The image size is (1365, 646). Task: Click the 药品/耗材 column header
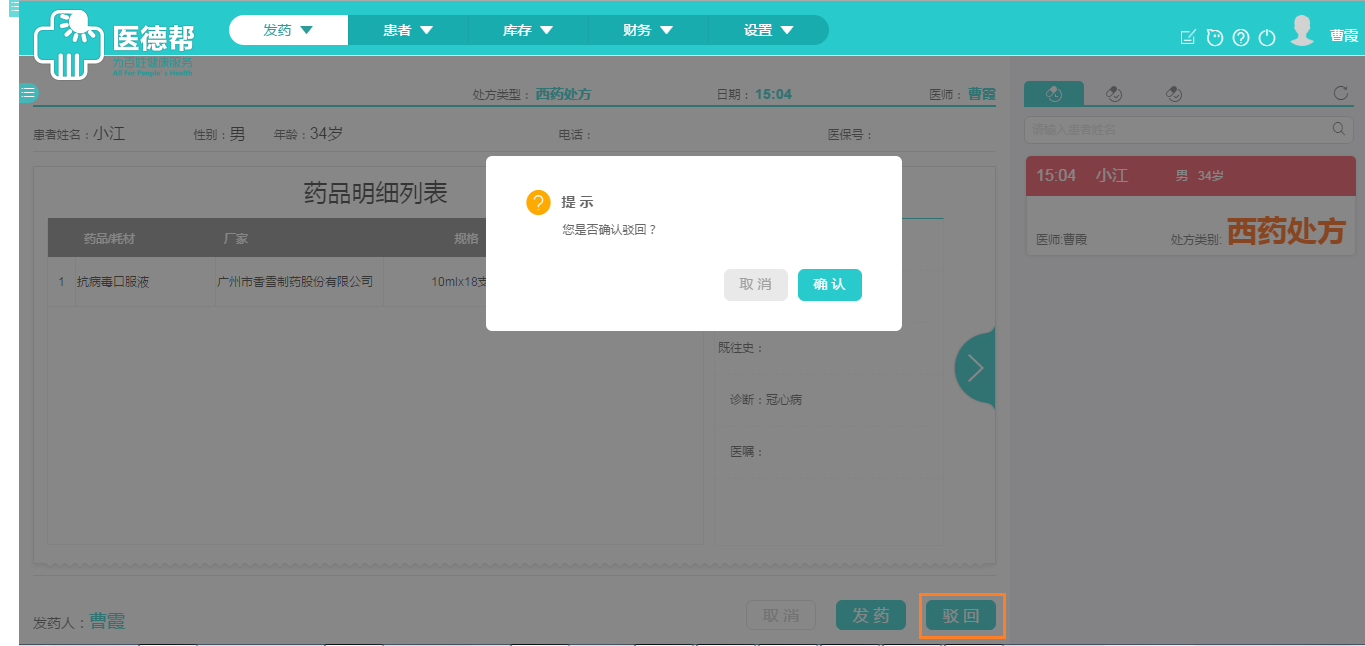(x=110, y=239)
